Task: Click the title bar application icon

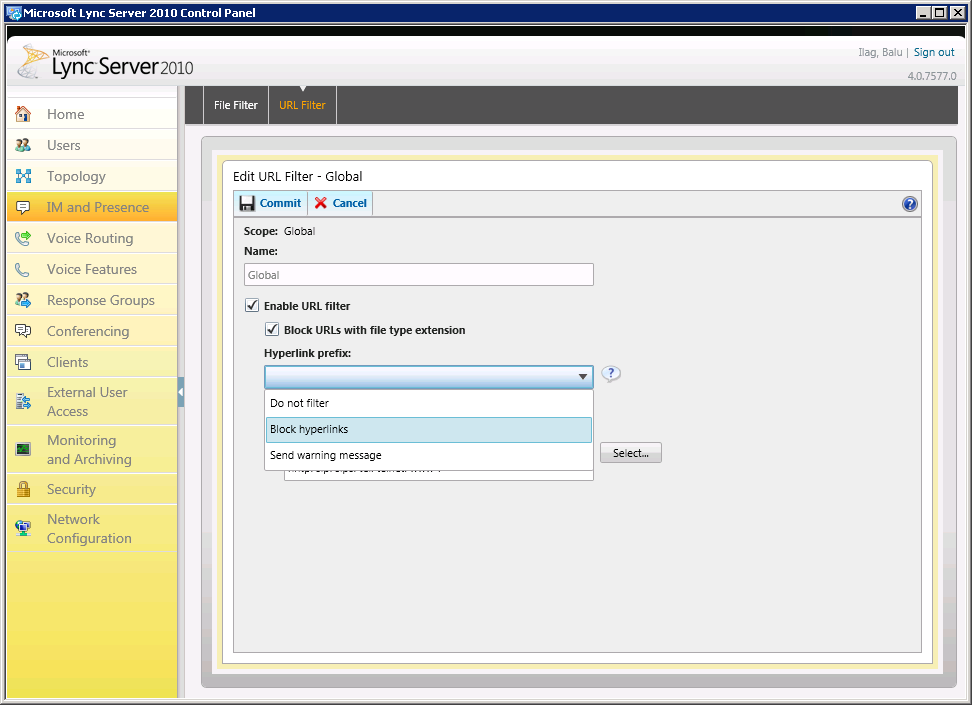Action: coord(13,13)
